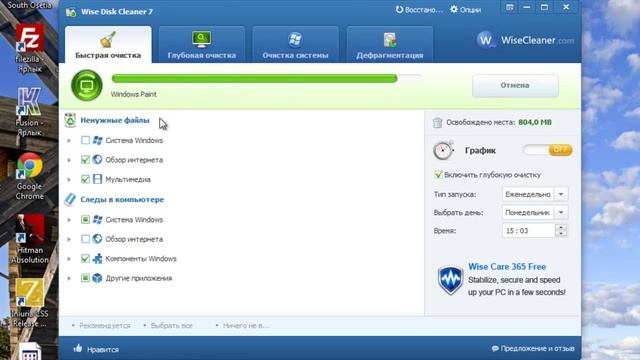
Task: Click the Отмена button
Action: point(515,85)
